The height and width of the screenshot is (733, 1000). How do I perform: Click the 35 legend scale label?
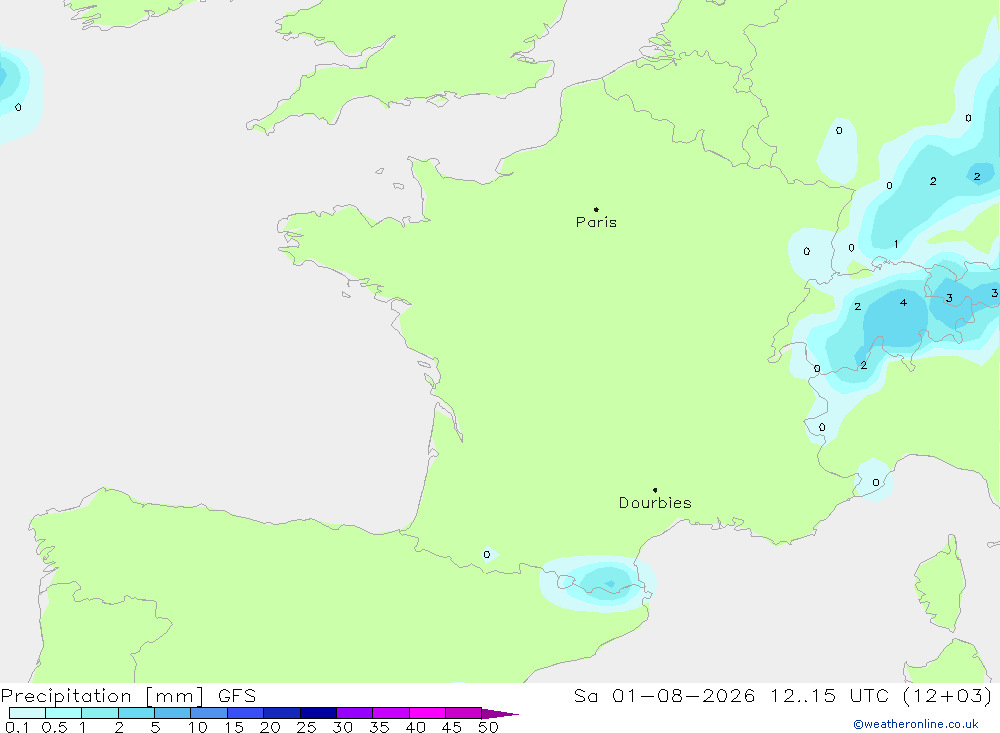click(x=379, y=727)
